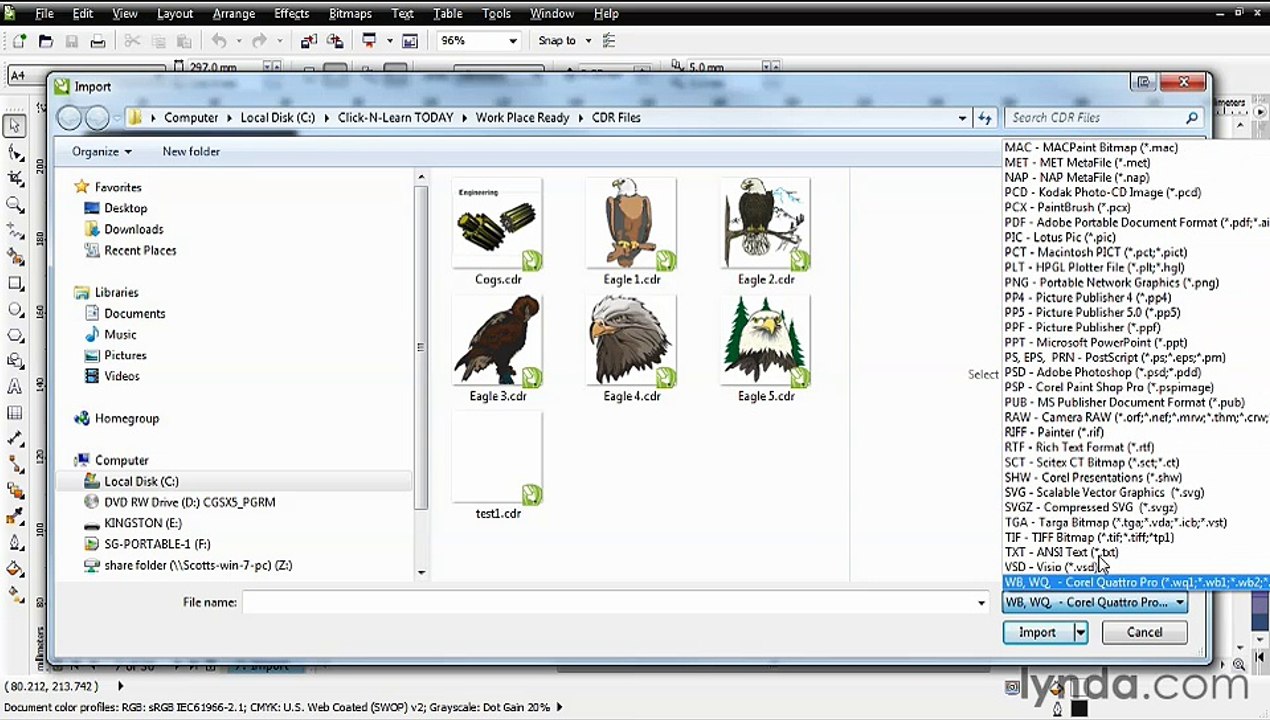Go to Click-N-Learn TODAY in breadcrumb
The width and height of the screenshot is (1270, 720).
(395, 118)
